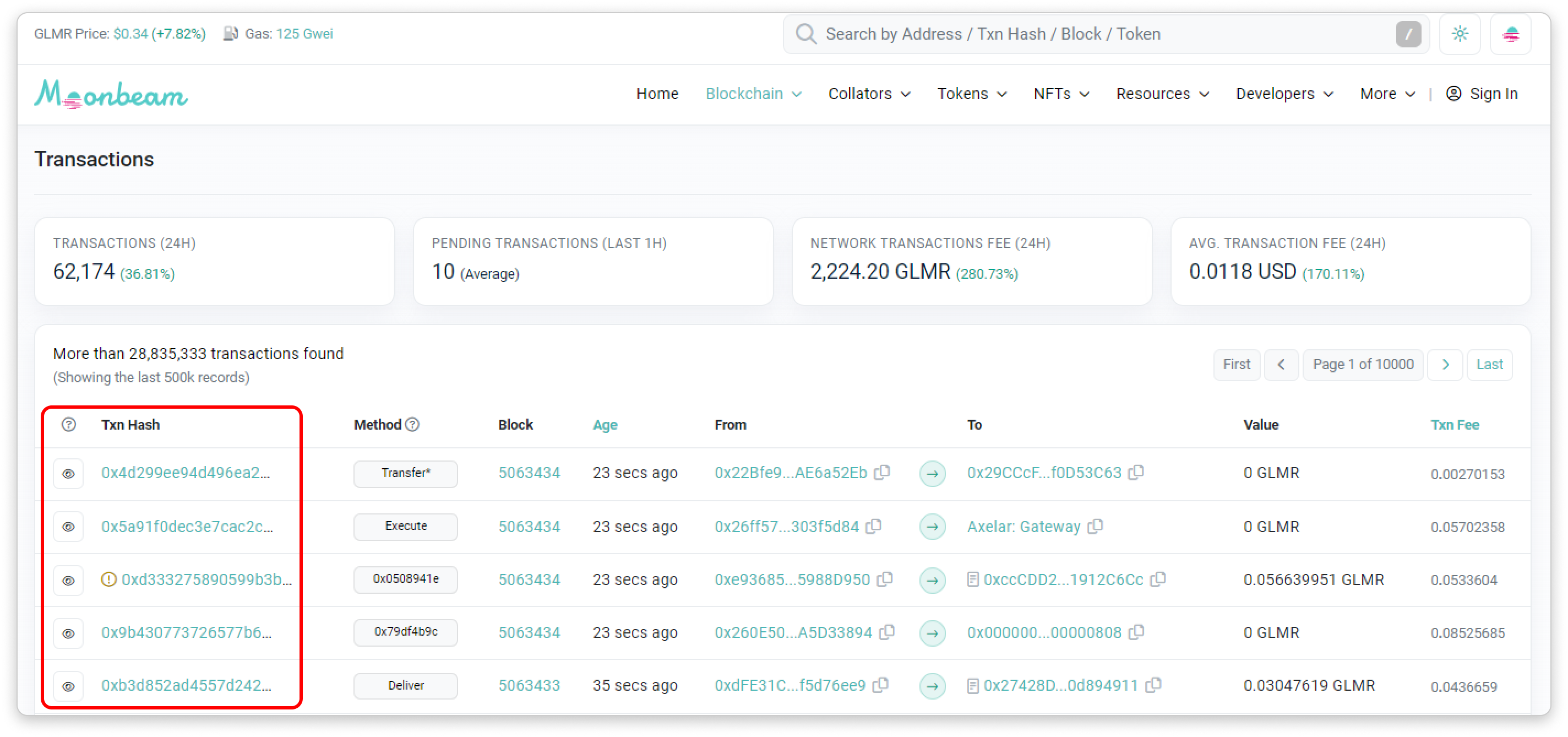Copy the Axelar: Gateway address

pyautogui.click(x=1095, y=526)
